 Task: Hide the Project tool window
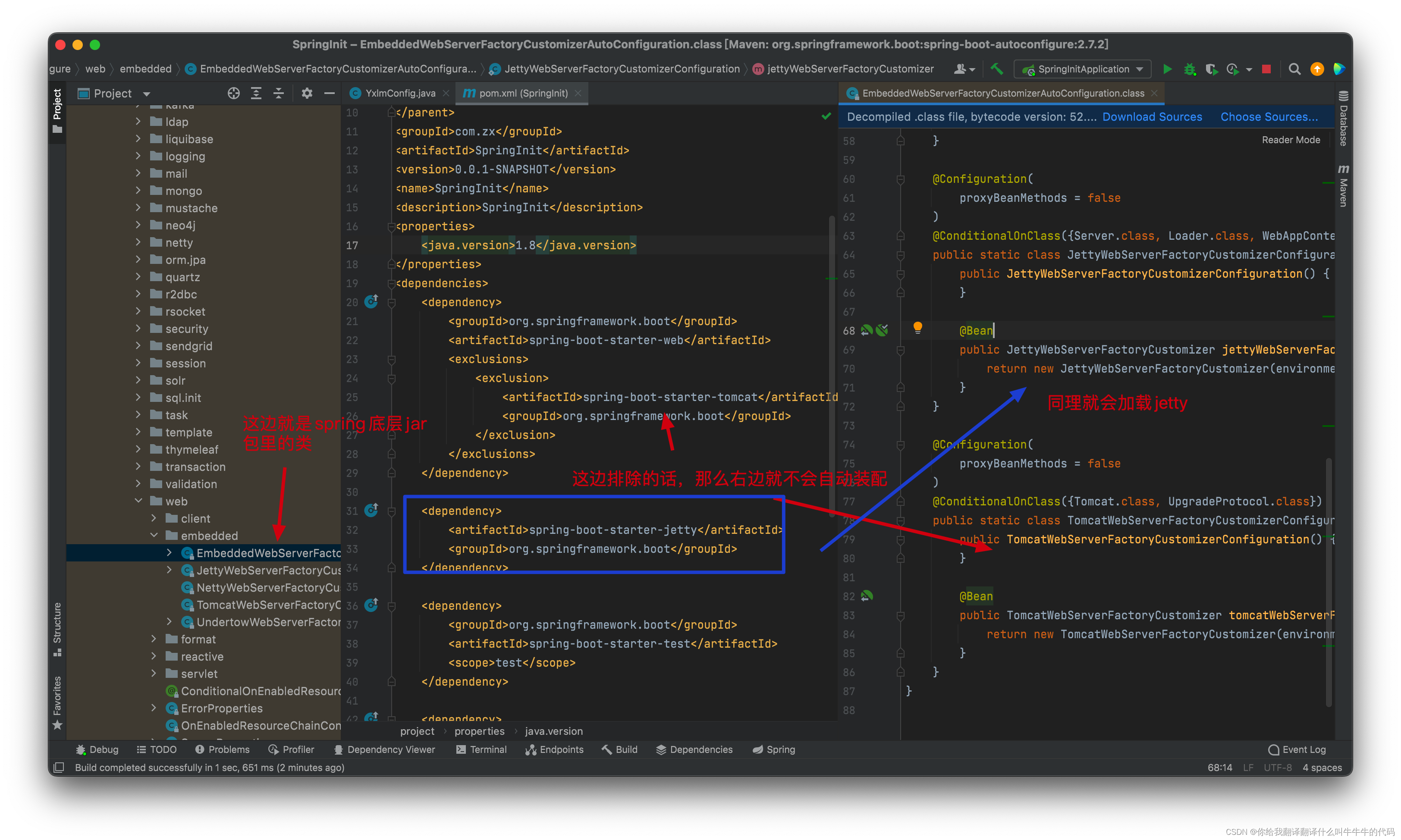[330, 94]
